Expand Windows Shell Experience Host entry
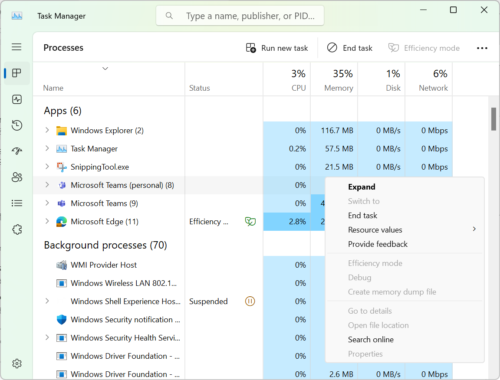500x380 pixels. [x=47, y=301]
